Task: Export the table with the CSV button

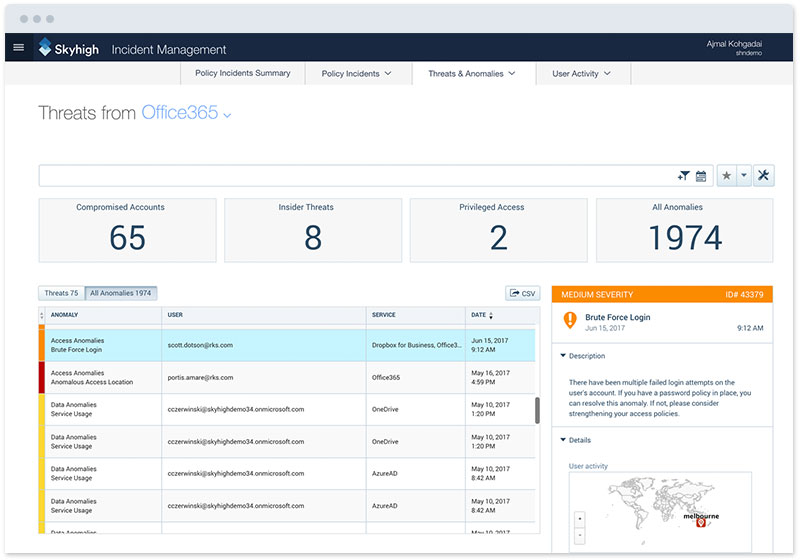Action: 523,293
